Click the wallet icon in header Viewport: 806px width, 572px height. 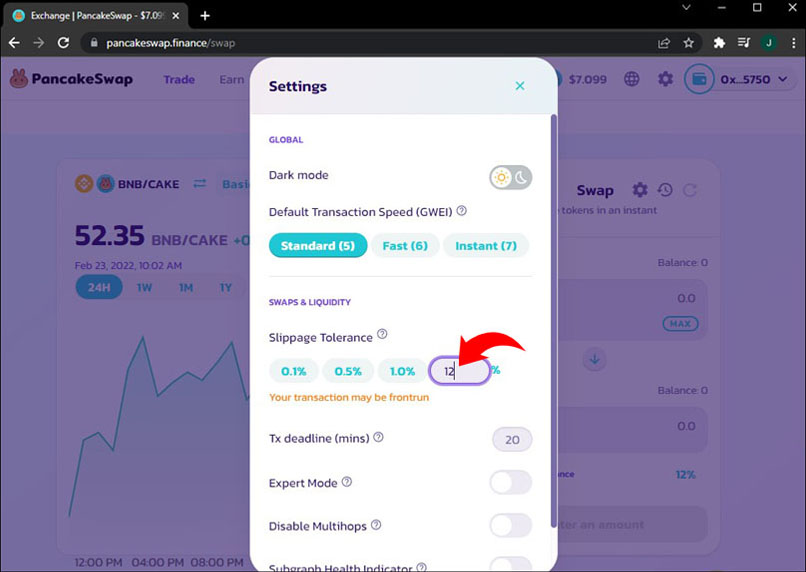click(x=699, y=79)
